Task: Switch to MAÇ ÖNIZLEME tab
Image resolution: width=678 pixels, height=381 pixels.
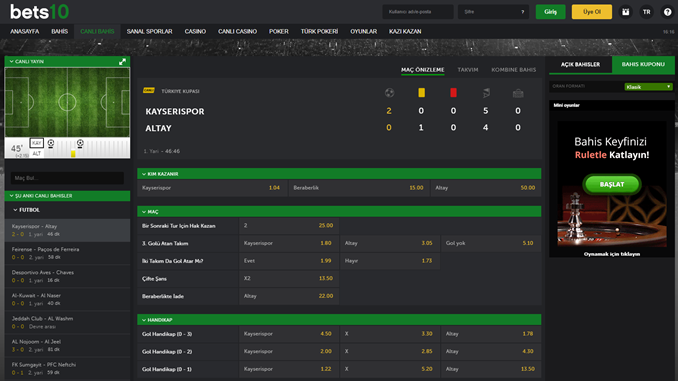Action: 422,70
